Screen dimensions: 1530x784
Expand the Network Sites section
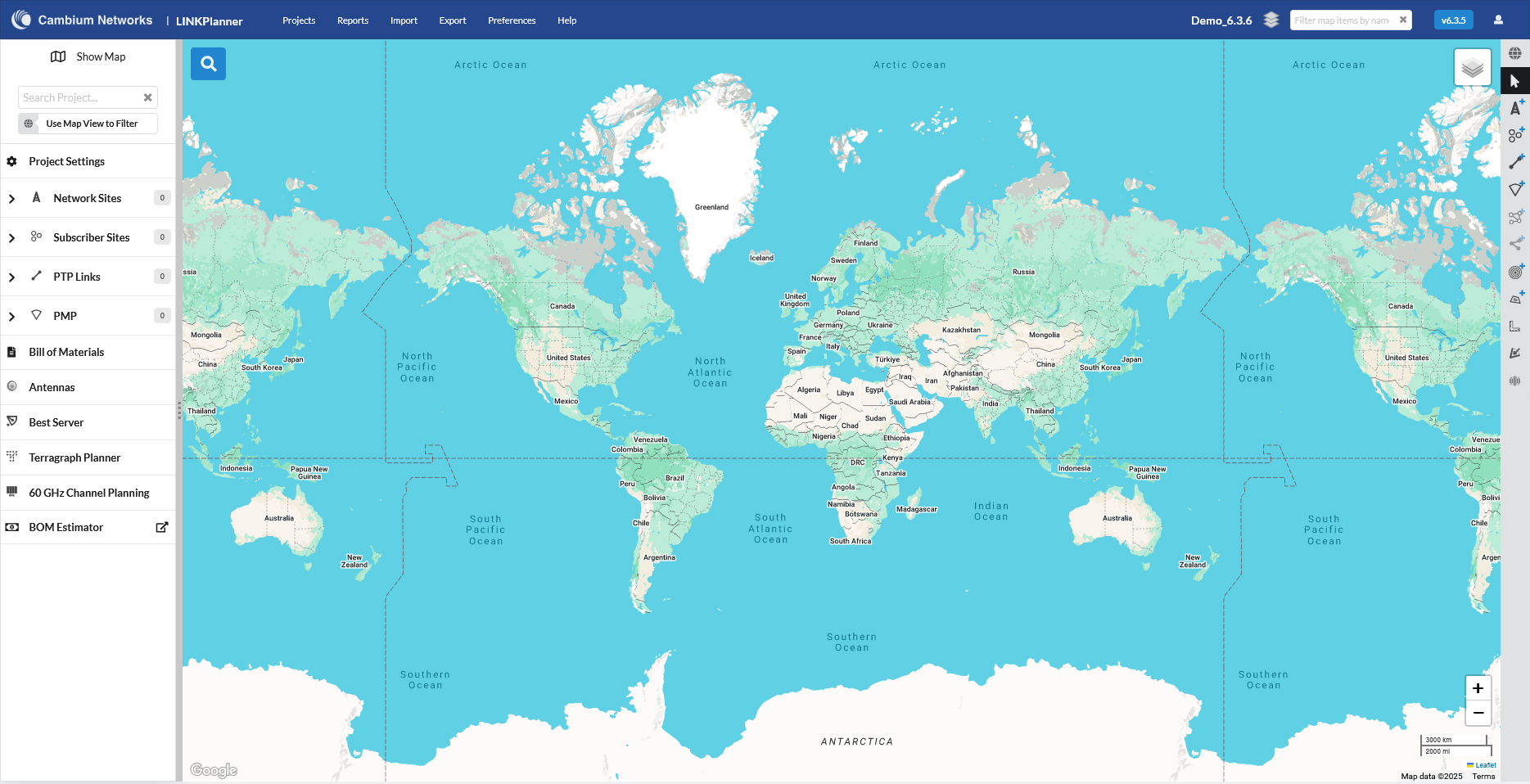[x=11, y=199]
